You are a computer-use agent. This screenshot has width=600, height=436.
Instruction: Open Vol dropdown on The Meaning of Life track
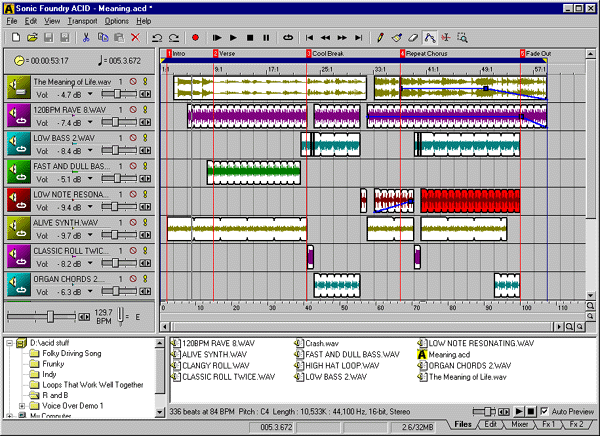tap(90, 94)
